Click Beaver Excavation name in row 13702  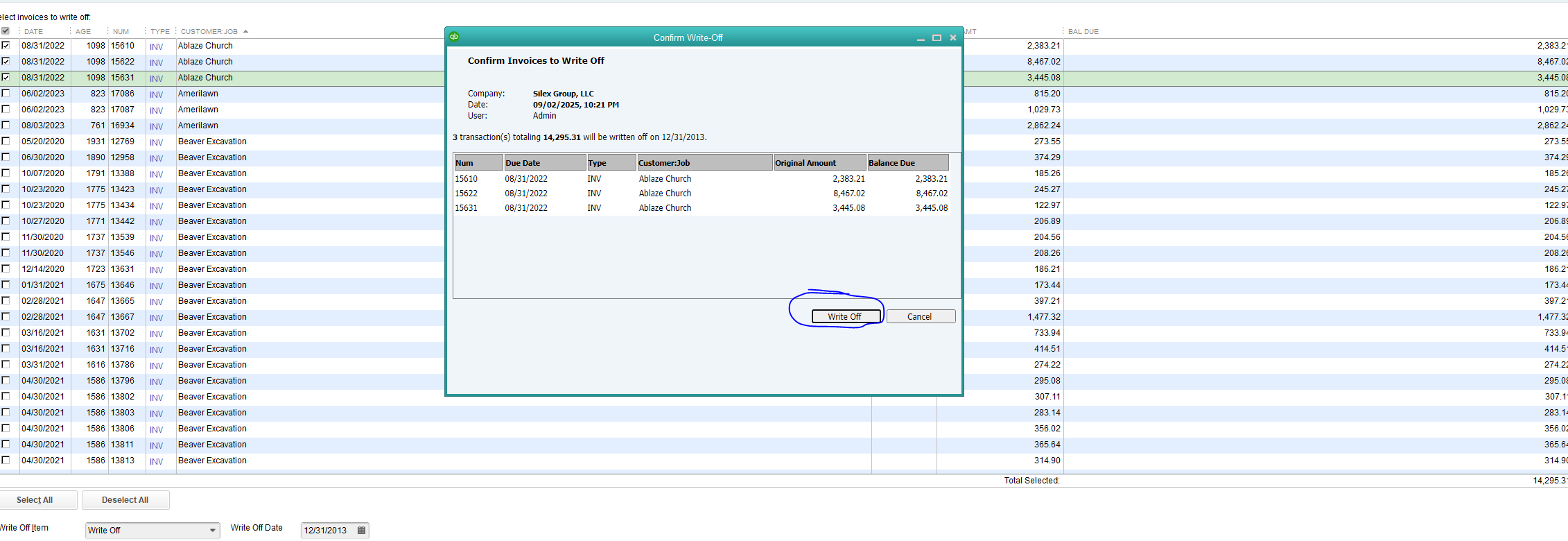tap(212, 333)
